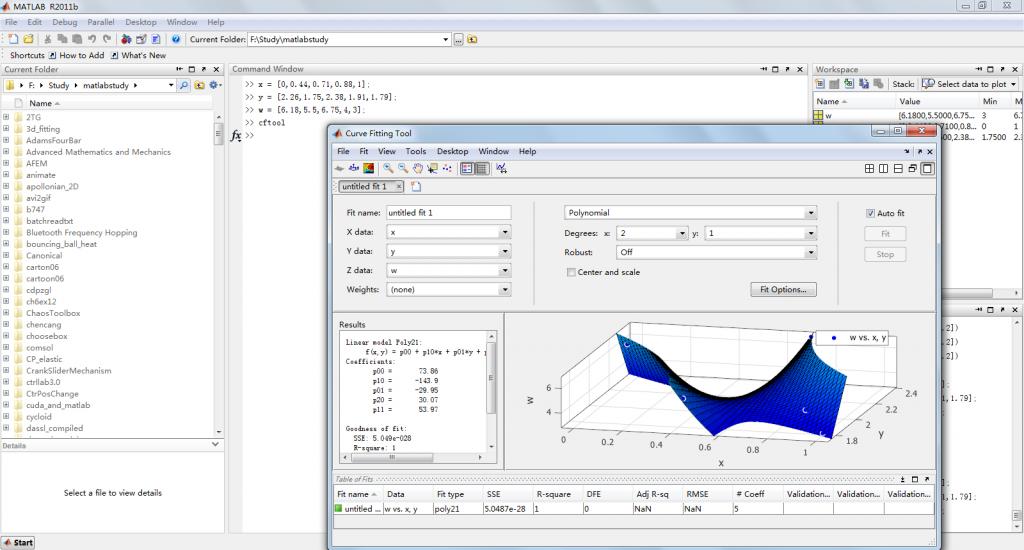Click the search icon in Current Folder
Viewport: 1024px width, 550px height.
pos(184,86)
